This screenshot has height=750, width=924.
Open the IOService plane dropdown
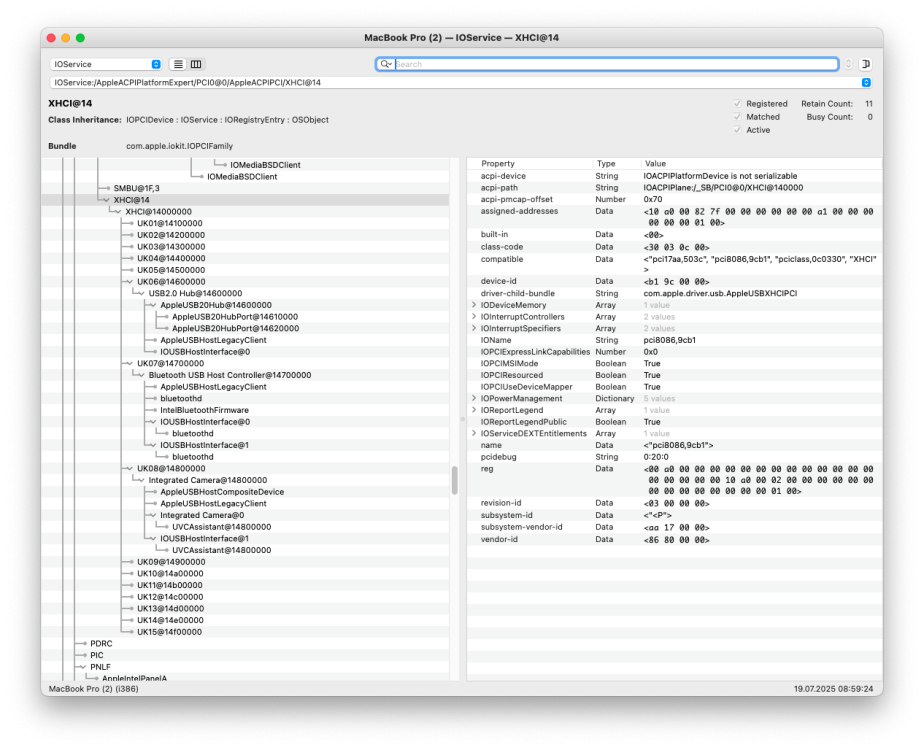[x=106, y=64]
